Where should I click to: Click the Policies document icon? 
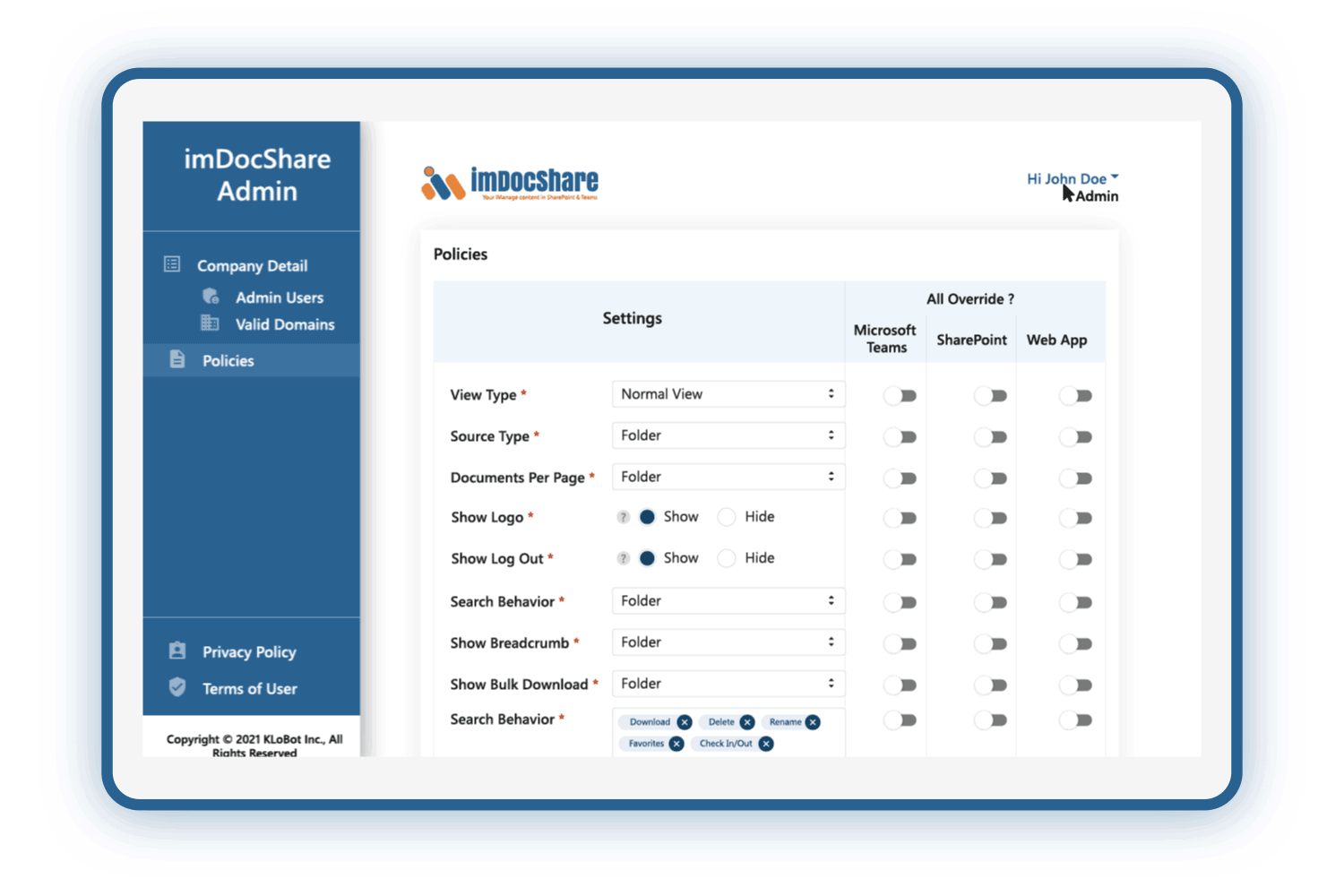tap(177, 359)
